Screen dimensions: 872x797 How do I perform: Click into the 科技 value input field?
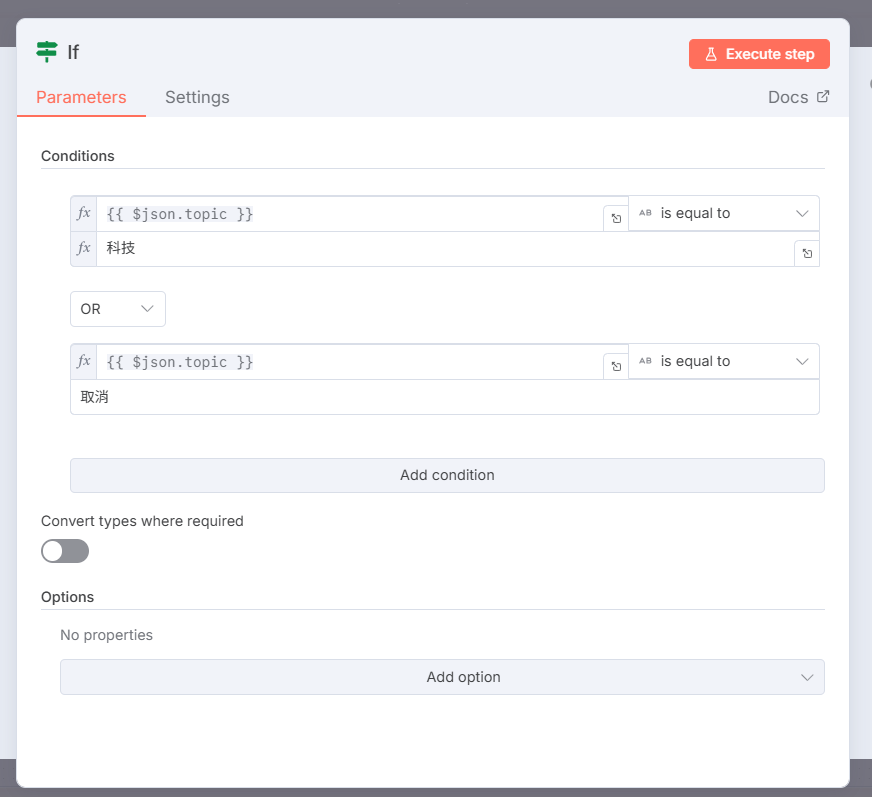pos(440,249)
